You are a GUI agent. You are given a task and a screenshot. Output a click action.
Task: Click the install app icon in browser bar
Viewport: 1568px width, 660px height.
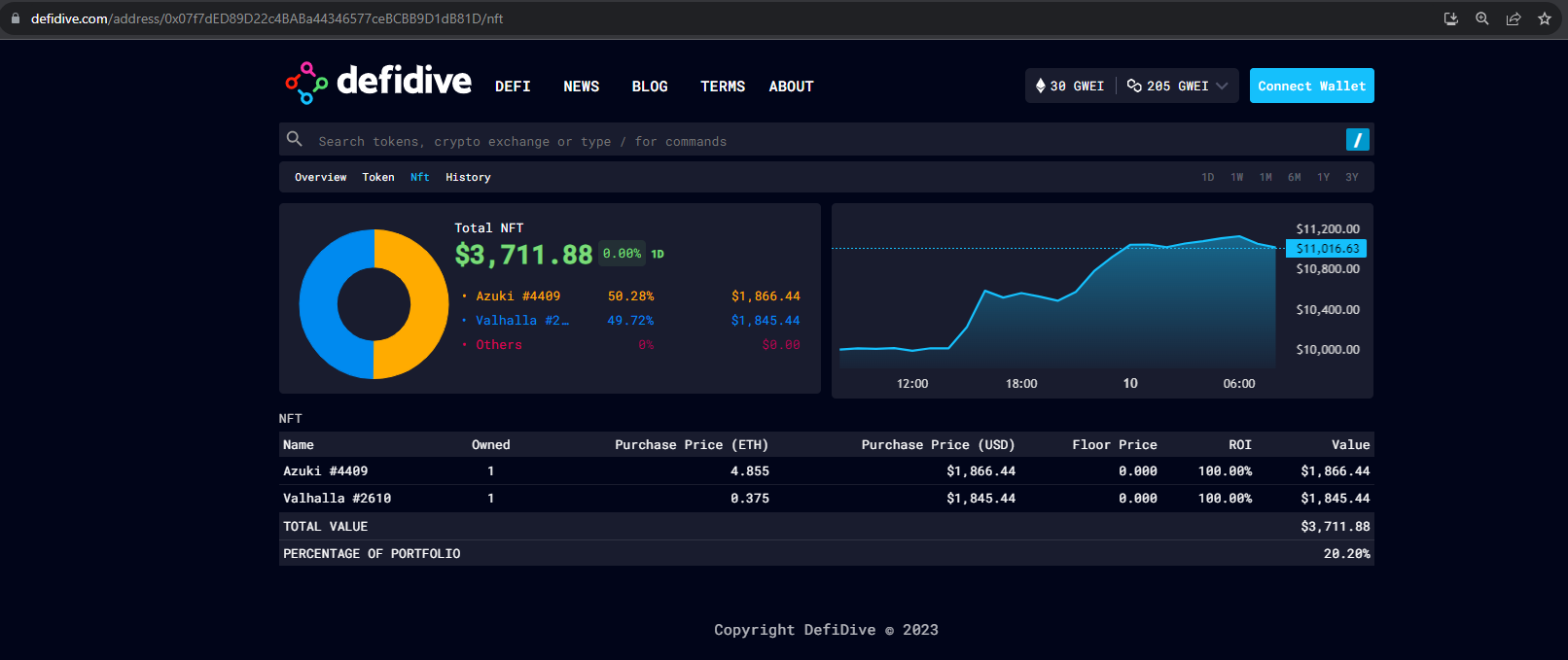[1451, 18]
